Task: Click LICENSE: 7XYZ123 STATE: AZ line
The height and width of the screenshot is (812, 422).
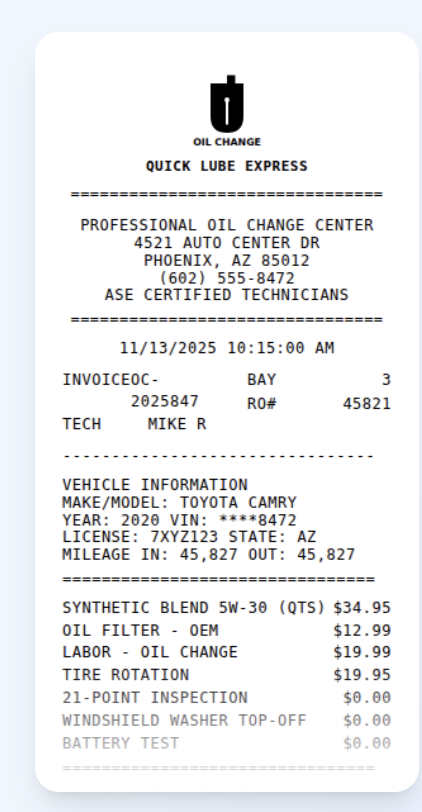Action: click(x=189, y=537)
